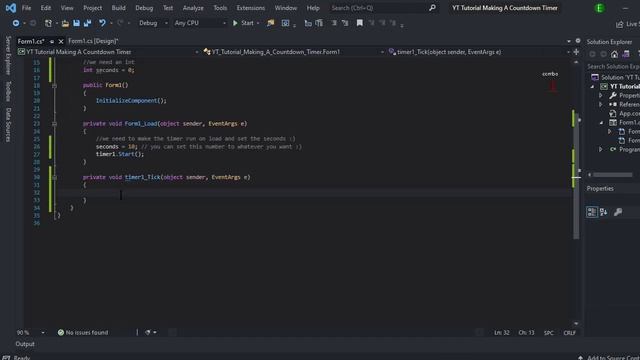Image resolution: width=640 pixels, height=360 pixels.
Task: Click the Visual Studio logo icon
Action: (x=11, y=8)
